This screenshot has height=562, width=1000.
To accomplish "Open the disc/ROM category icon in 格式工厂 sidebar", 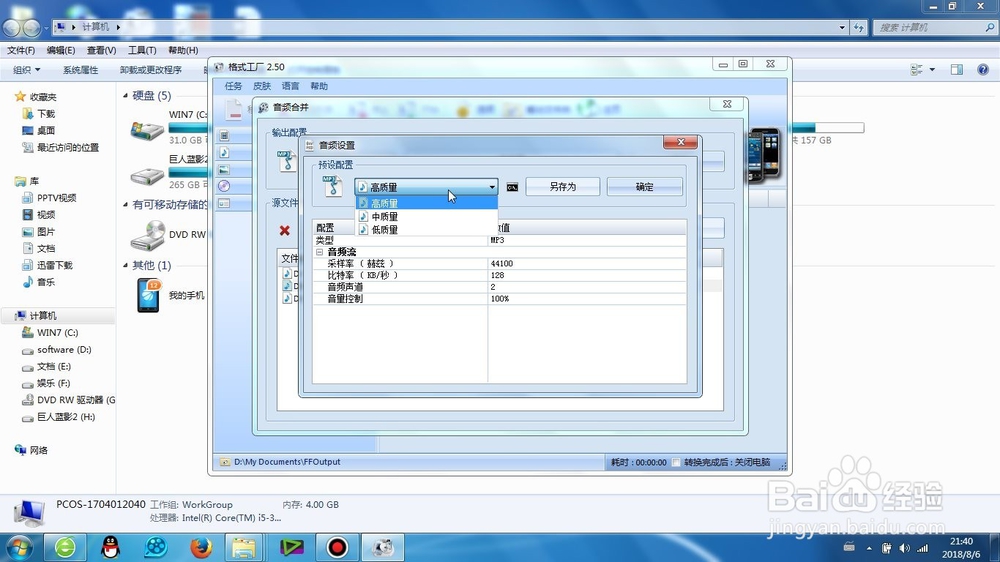I will [x=224, y=186].
